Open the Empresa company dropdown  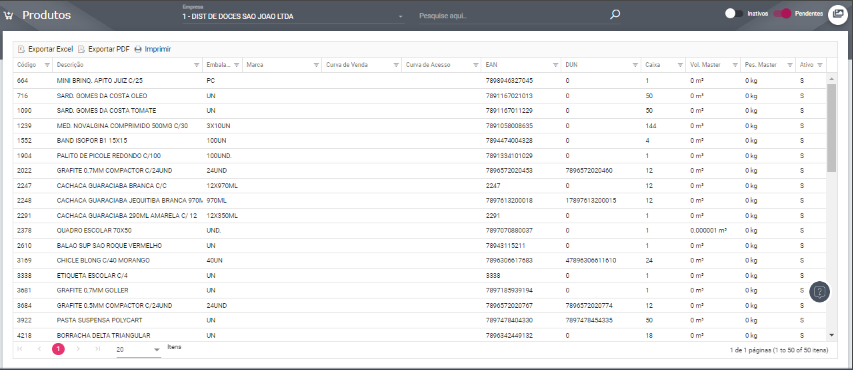click(x=293, y=16)
